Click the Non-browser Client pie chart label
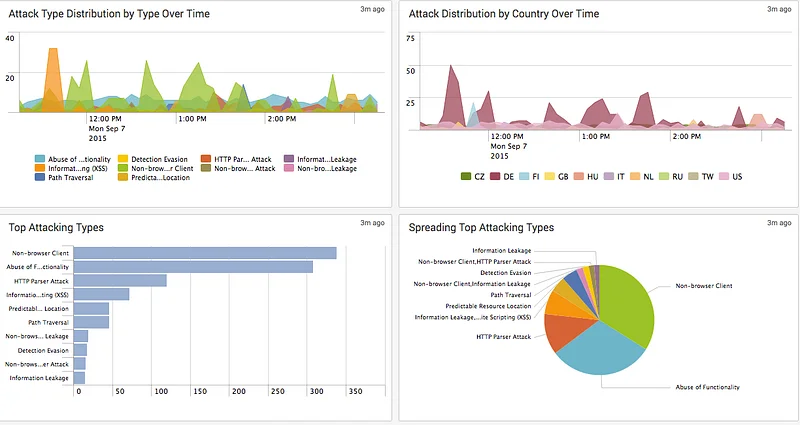 [x=704, y=286]
